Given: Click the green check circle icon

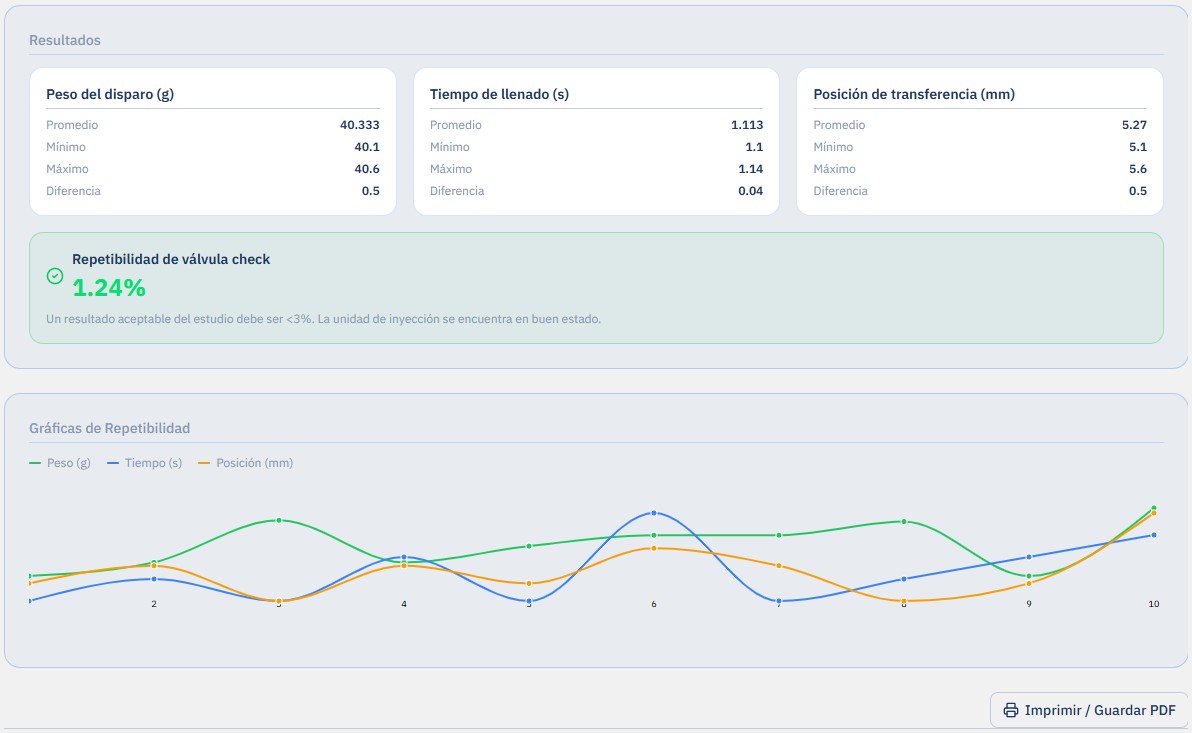Looking at the screenshot, I should click(x=55, y=276).
